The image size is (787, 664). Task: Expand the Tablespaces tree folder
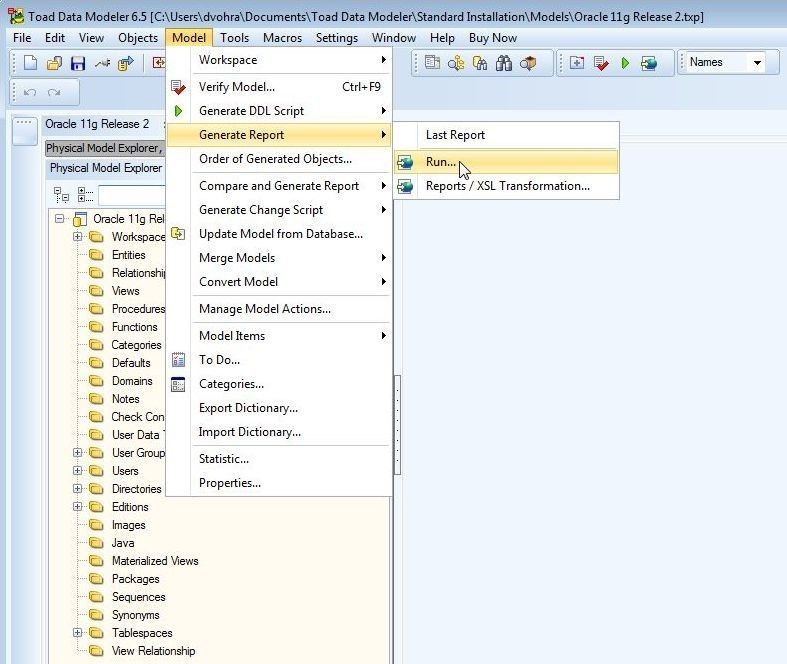tap(77, 633)
